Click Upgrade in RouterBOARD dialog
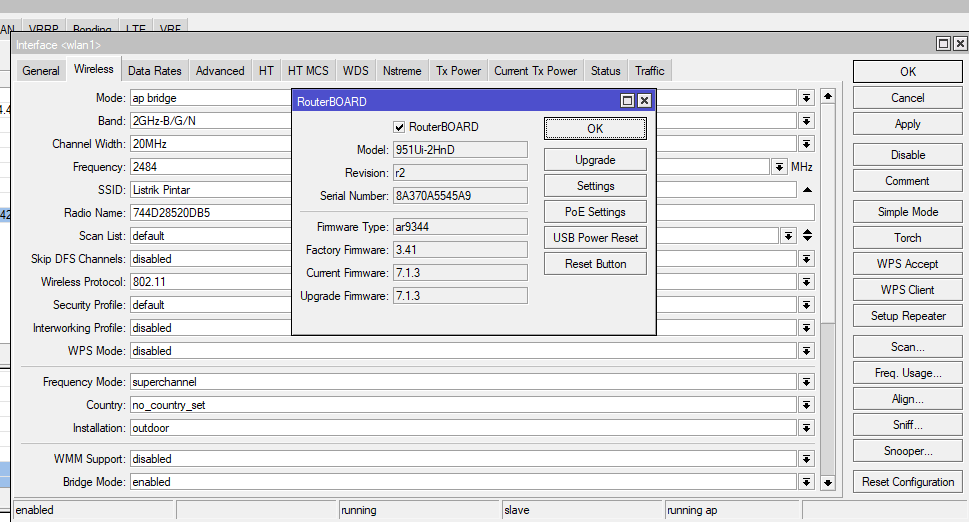Screen dimensions: 969x522 click(595, 160)
